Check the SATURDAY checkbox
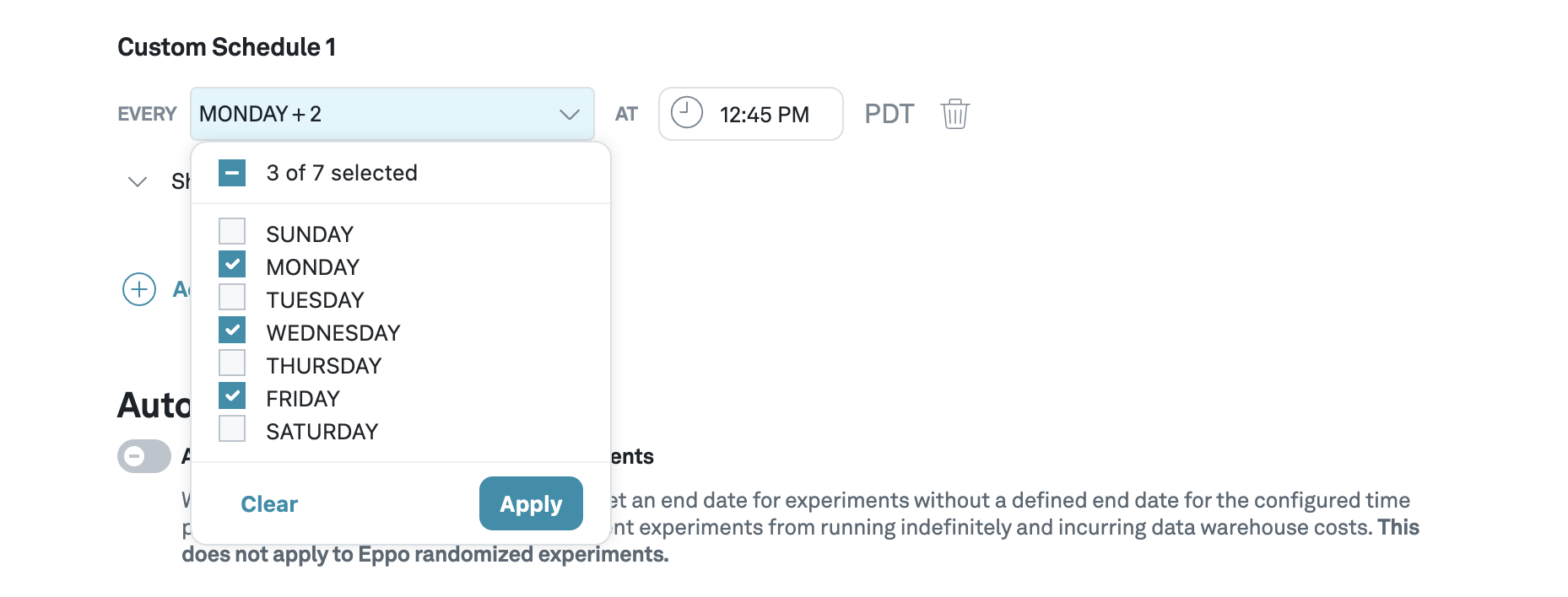This screenshot has height=597, width=1568. (231, 428)
